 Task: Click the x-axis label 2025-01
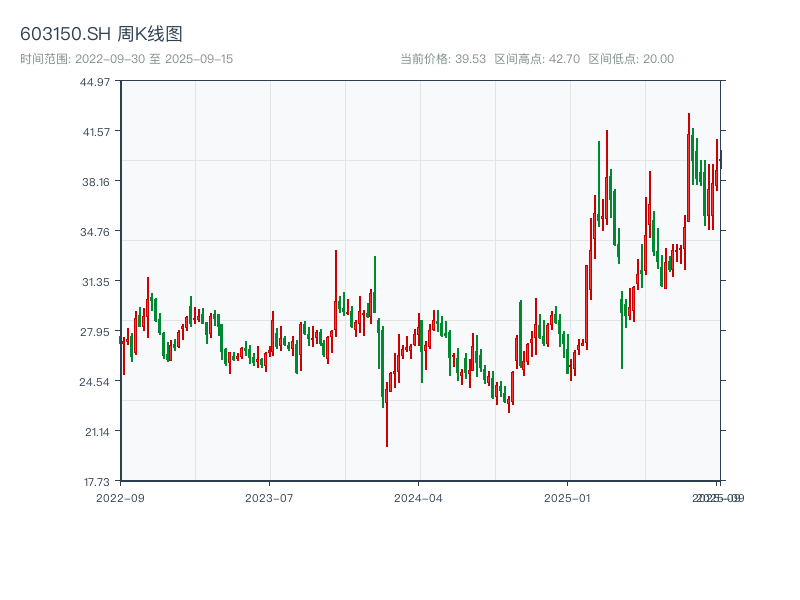coord(567,498)
